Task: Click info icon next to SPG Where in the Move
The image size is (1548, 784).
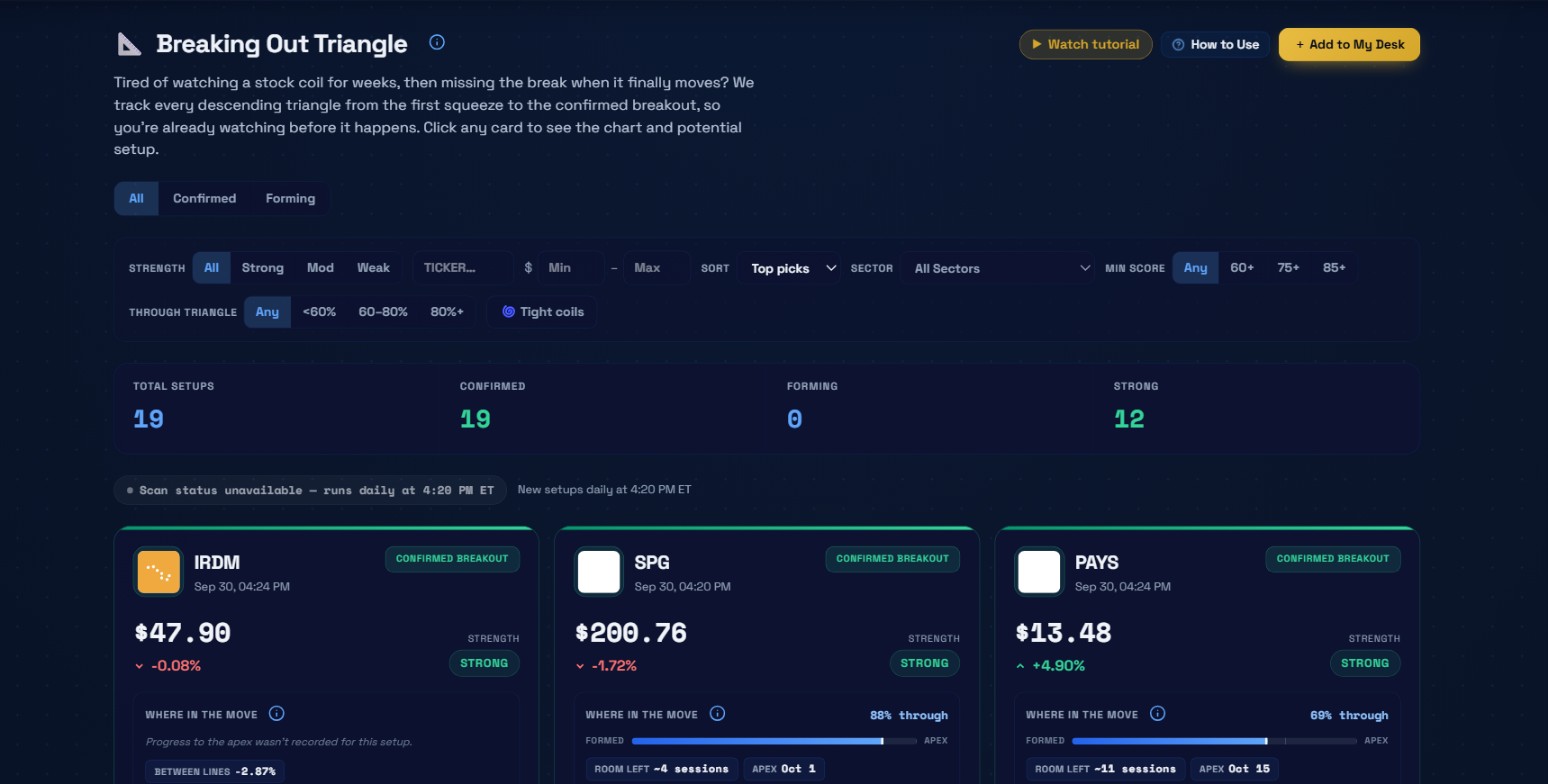Action: (717, 714)
